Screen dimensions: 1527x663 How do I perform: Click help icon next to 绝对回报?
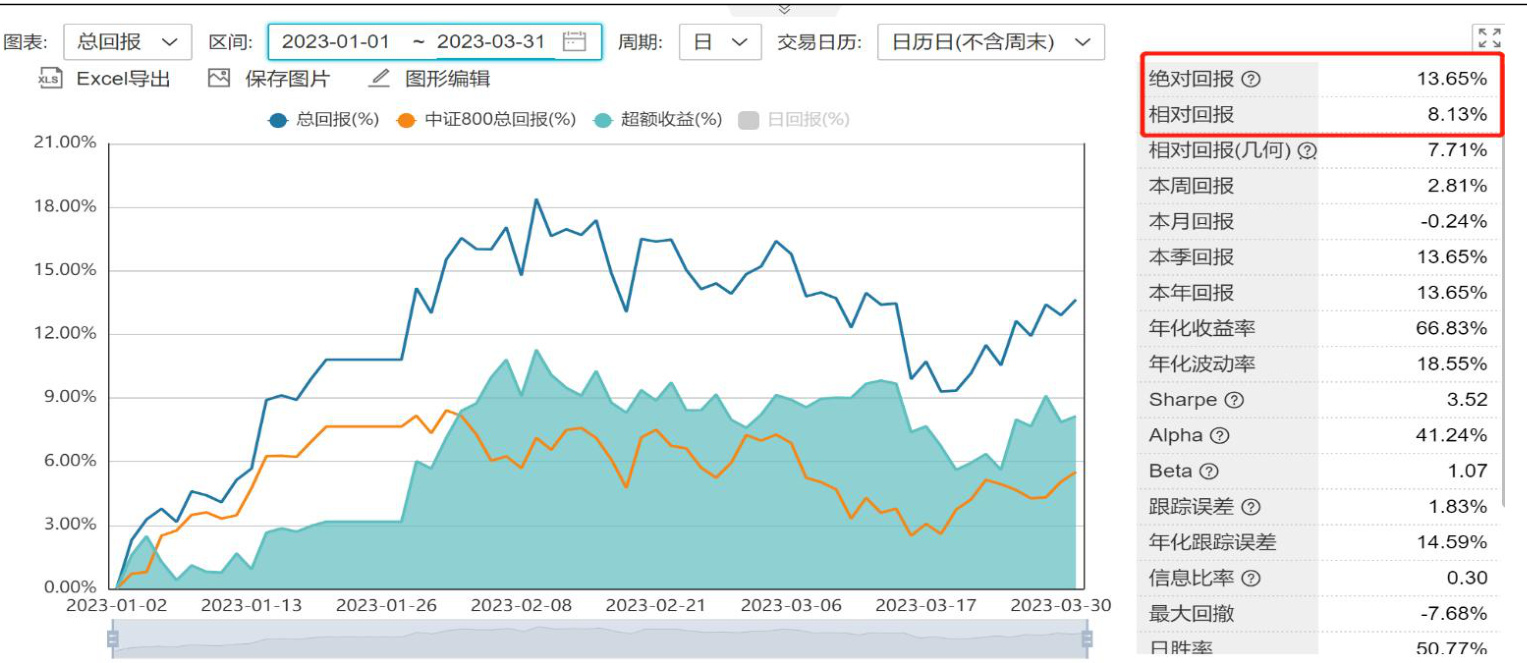(x=1251, y=79)
